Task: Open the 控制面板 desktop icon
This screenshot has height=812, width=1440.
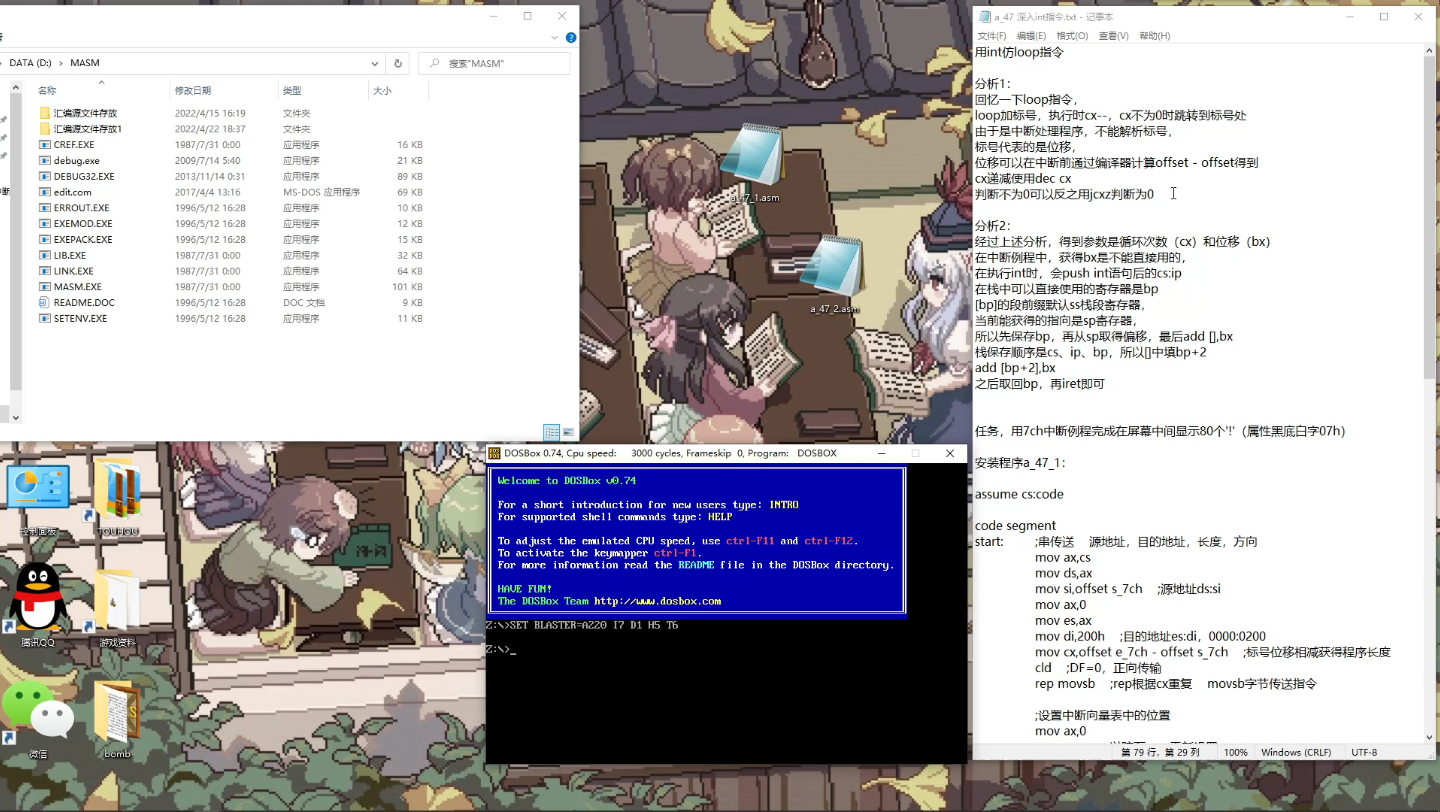Action: [37, 497]
